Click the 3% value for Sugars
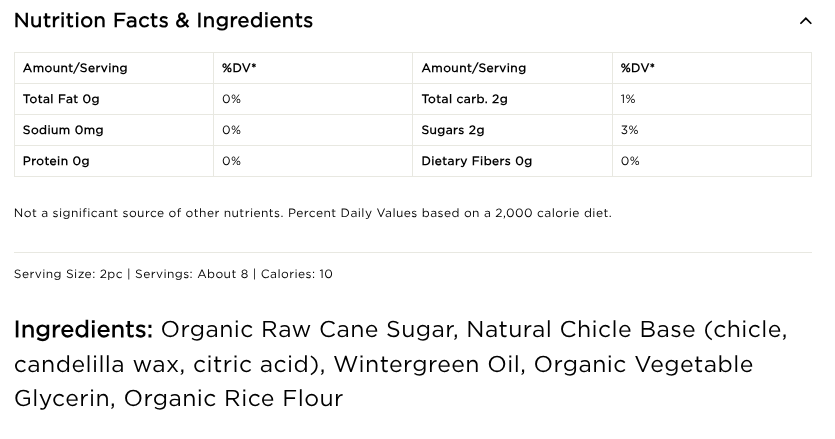835x439 pixels. pos(629,130)
